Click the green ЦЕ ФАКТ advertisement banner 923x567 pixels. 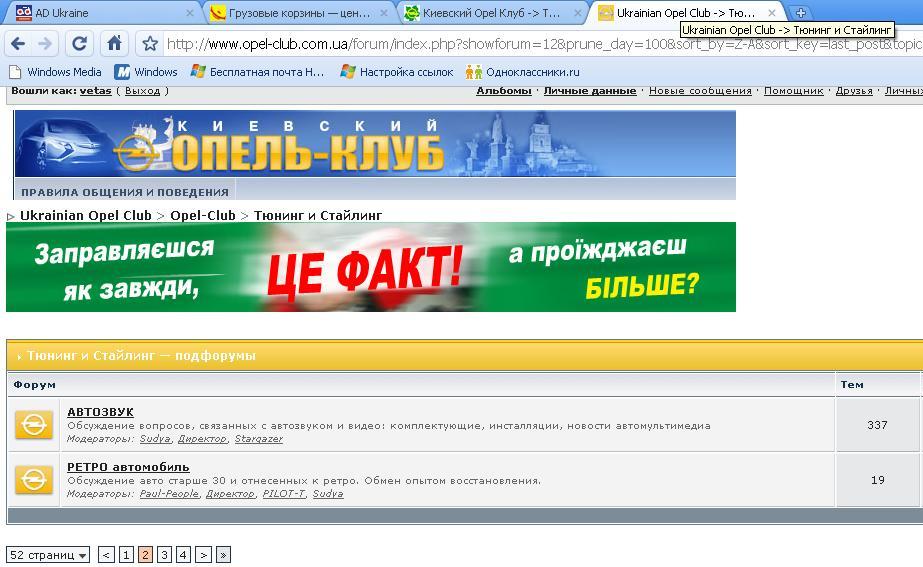coord(371,267)
